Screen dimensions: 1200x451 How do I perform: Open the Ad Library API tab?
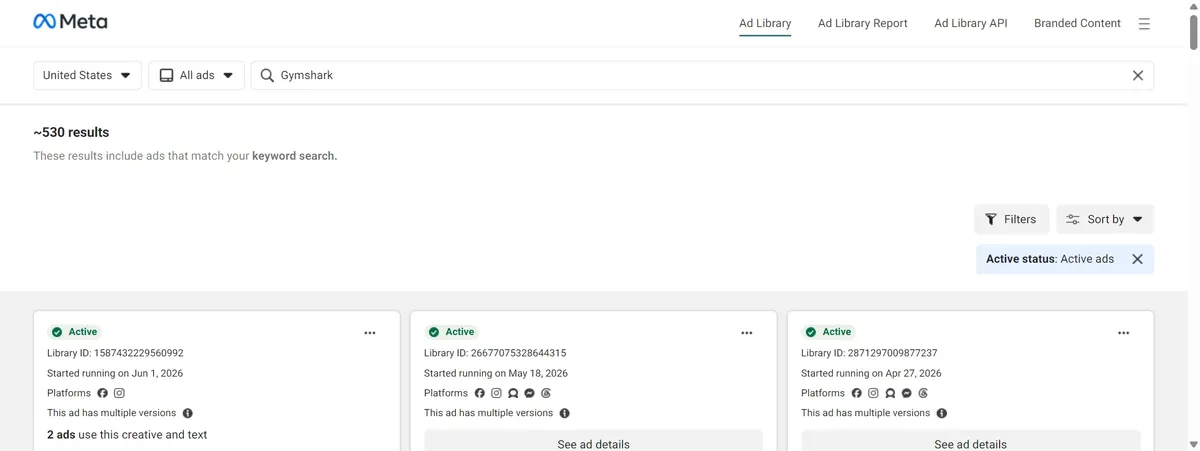971,23
